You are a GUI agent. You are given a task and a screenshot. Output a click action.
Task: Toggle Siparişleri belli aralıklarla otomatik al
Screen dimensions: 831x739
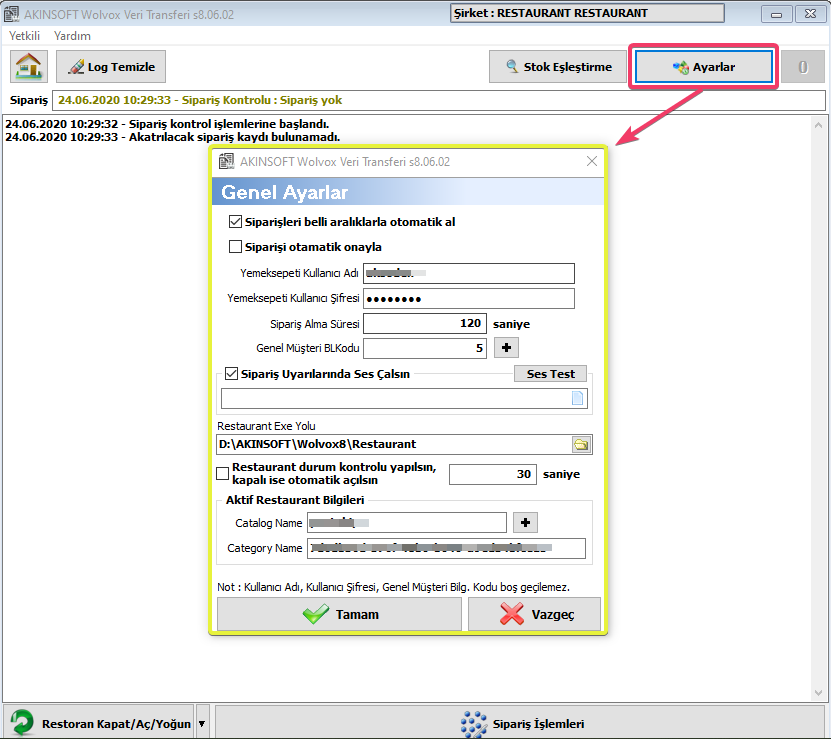235,222
